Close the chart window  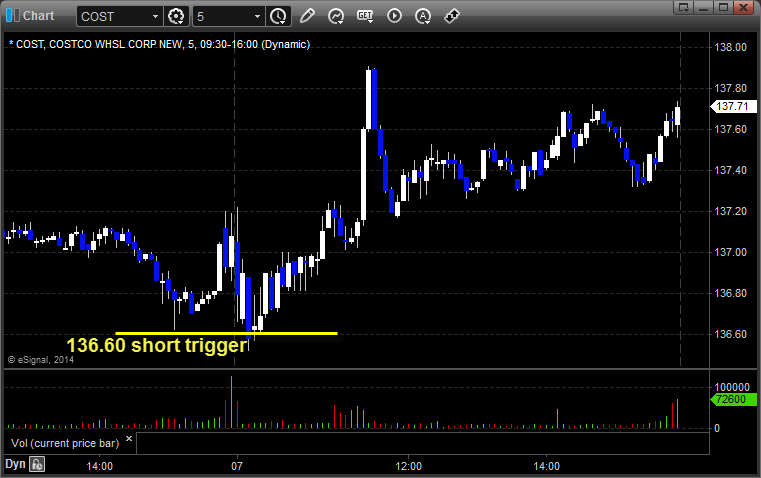tap(743, 7)
